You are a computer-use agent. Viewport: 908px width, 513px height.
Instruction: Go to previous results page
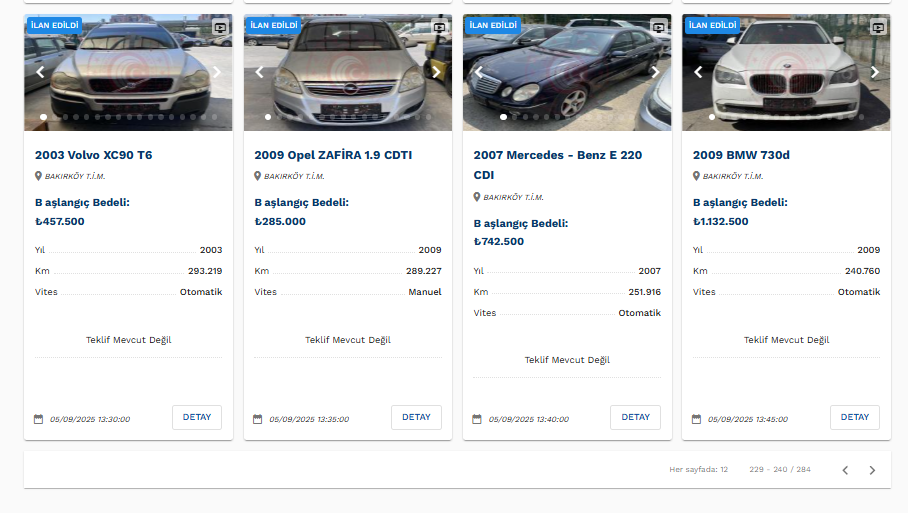tap(845, 470)
